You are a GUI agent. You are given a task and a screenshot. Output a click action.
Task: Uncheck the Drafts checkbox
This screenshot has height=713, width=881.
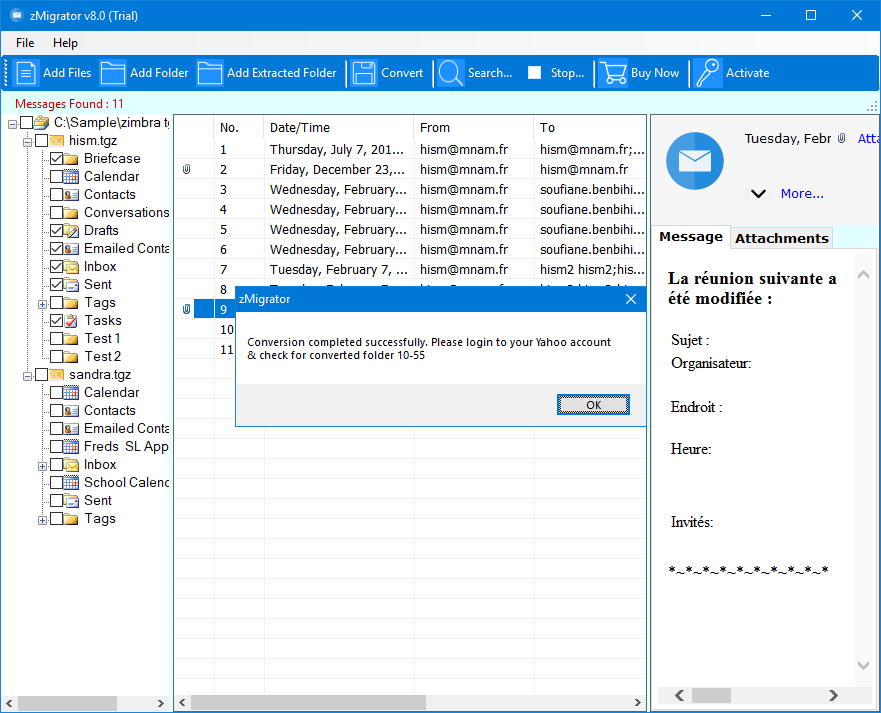pos(56,231)
